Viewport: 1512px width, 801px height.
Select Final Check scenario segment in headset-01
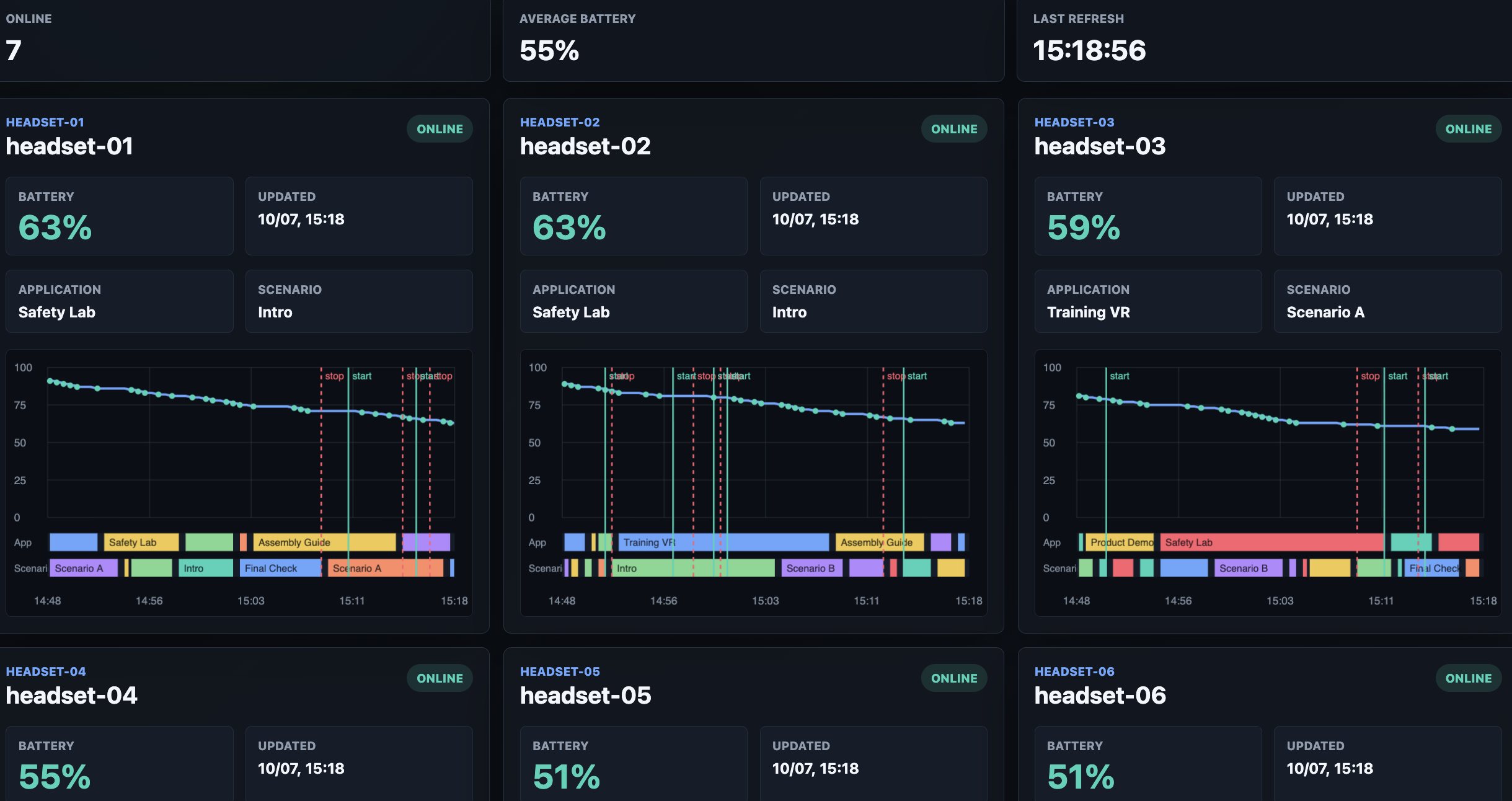tap(281, 568)
